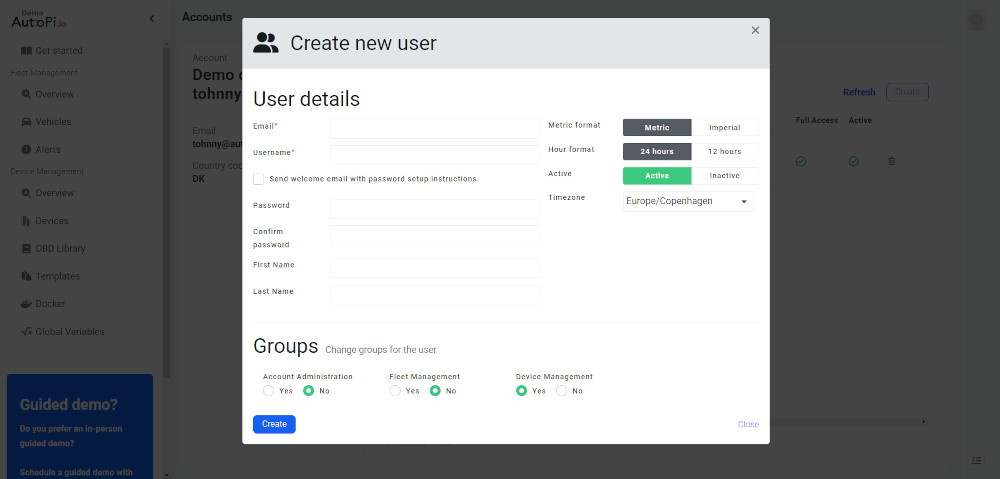Click the Active column green check icon
Image resolution: width=1000 pixels, height=479 pixels.
click(x=853, y=161)
